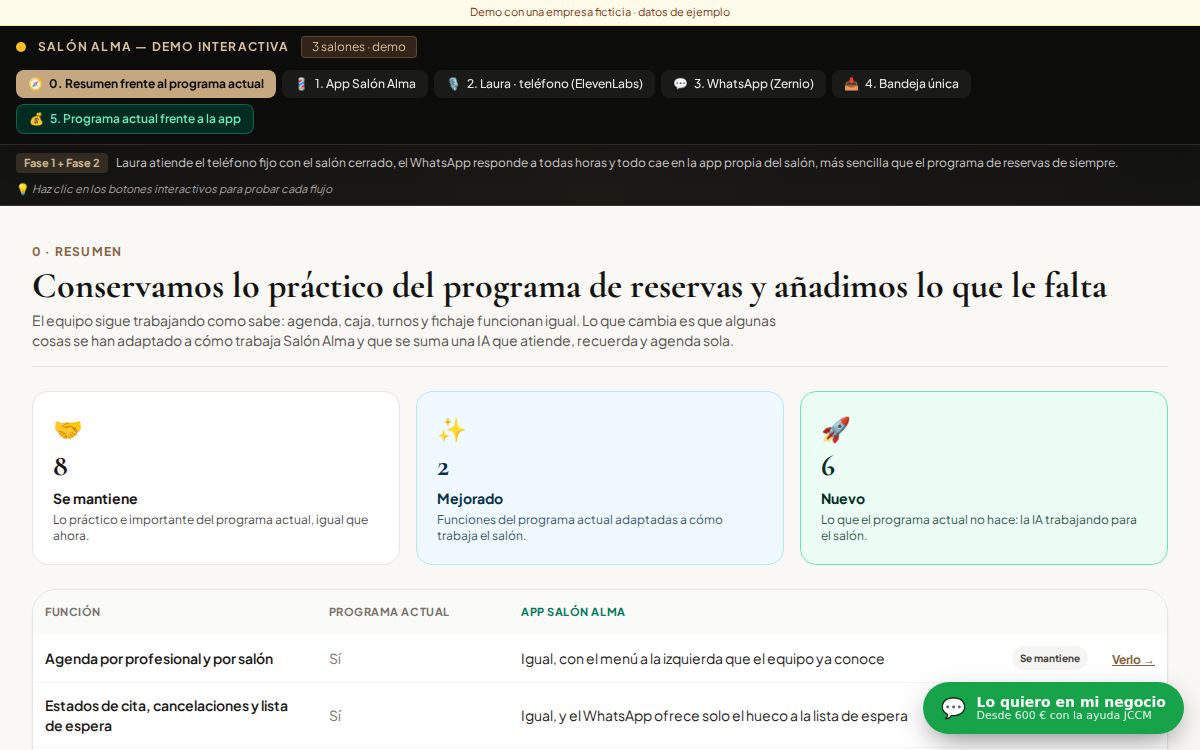Viewport: 1200px width, 750px height.
Task: Click the microphone icon on Laura teléfono tab
Action: point(453,84)
